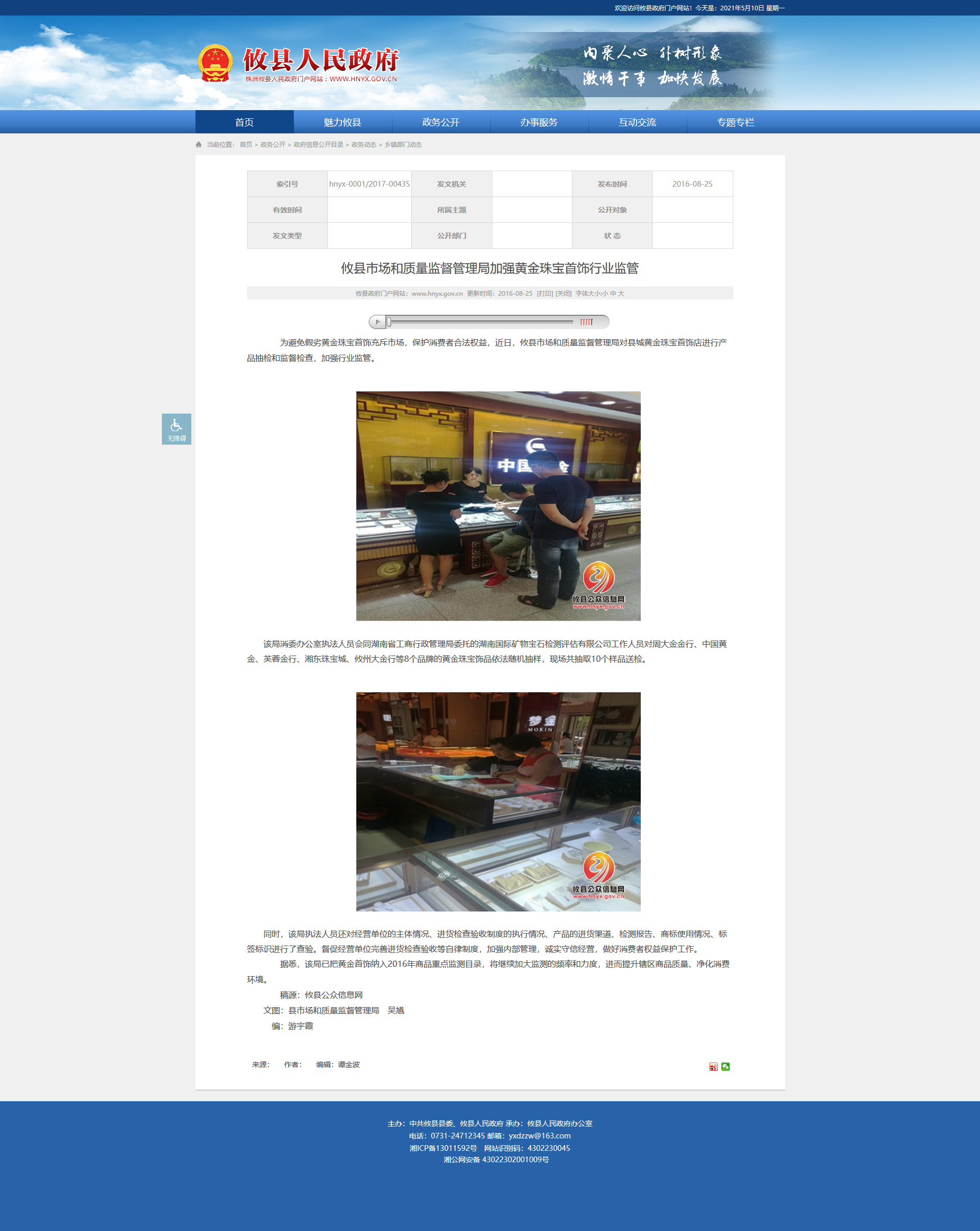Share article via WeChat icon
The width and height of the screenshot is (980, 1231).
pos(725,1067)
